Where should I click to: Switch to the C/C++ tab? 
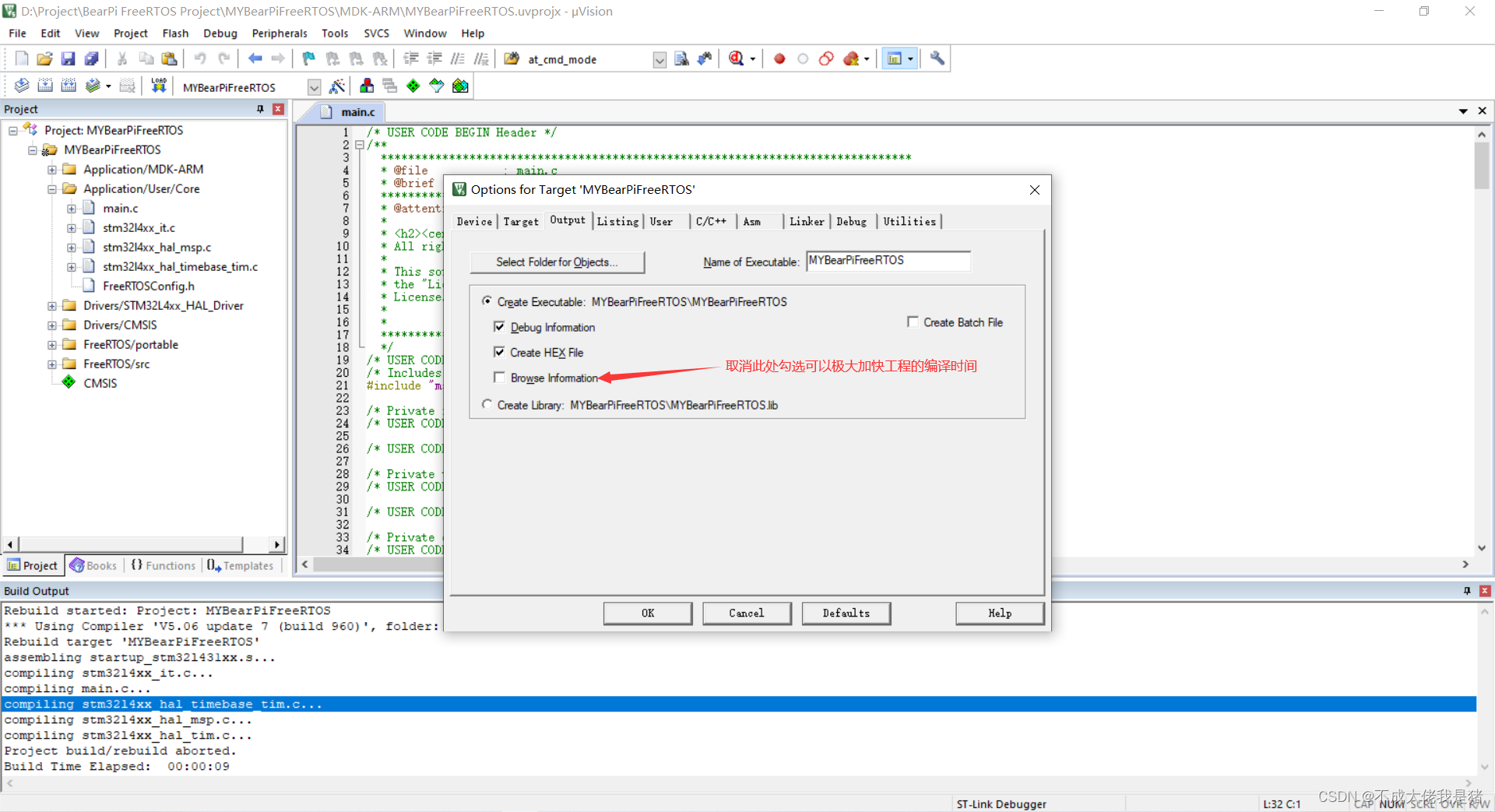tap(712, 222)
